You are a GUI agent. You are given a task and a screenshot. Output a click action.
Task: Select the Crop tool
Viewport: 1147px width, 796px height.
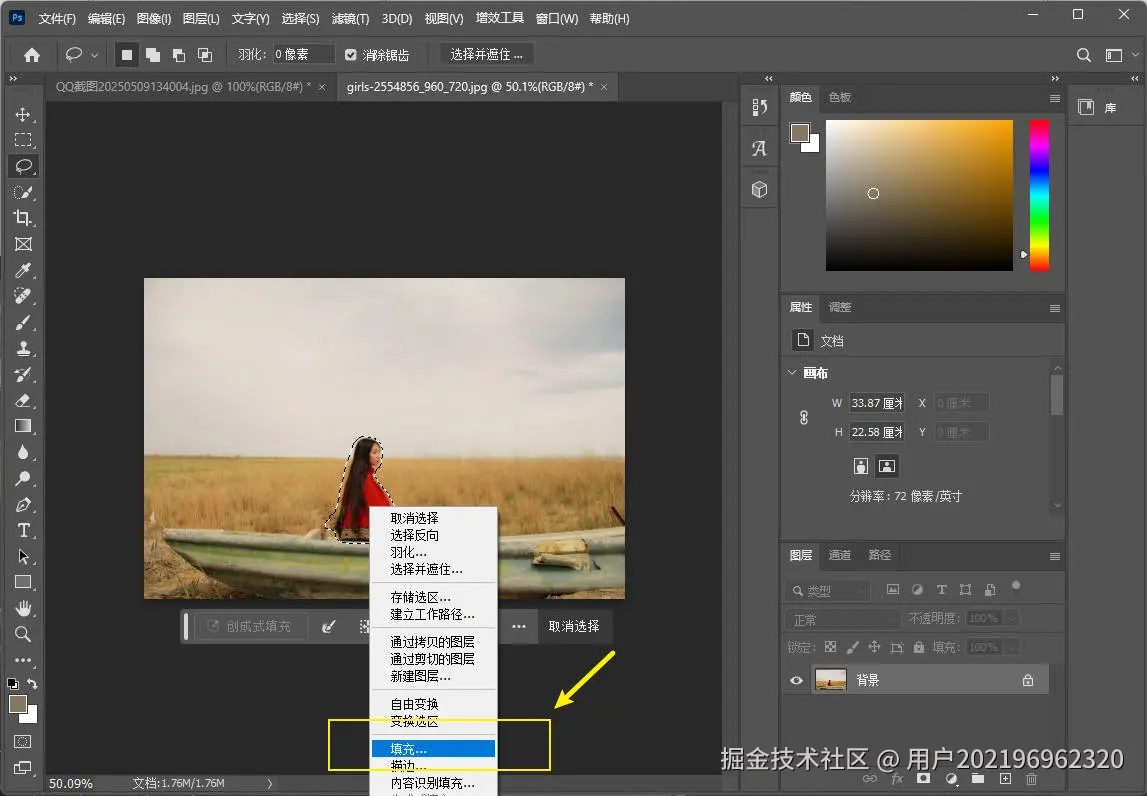tap(23, 218)
